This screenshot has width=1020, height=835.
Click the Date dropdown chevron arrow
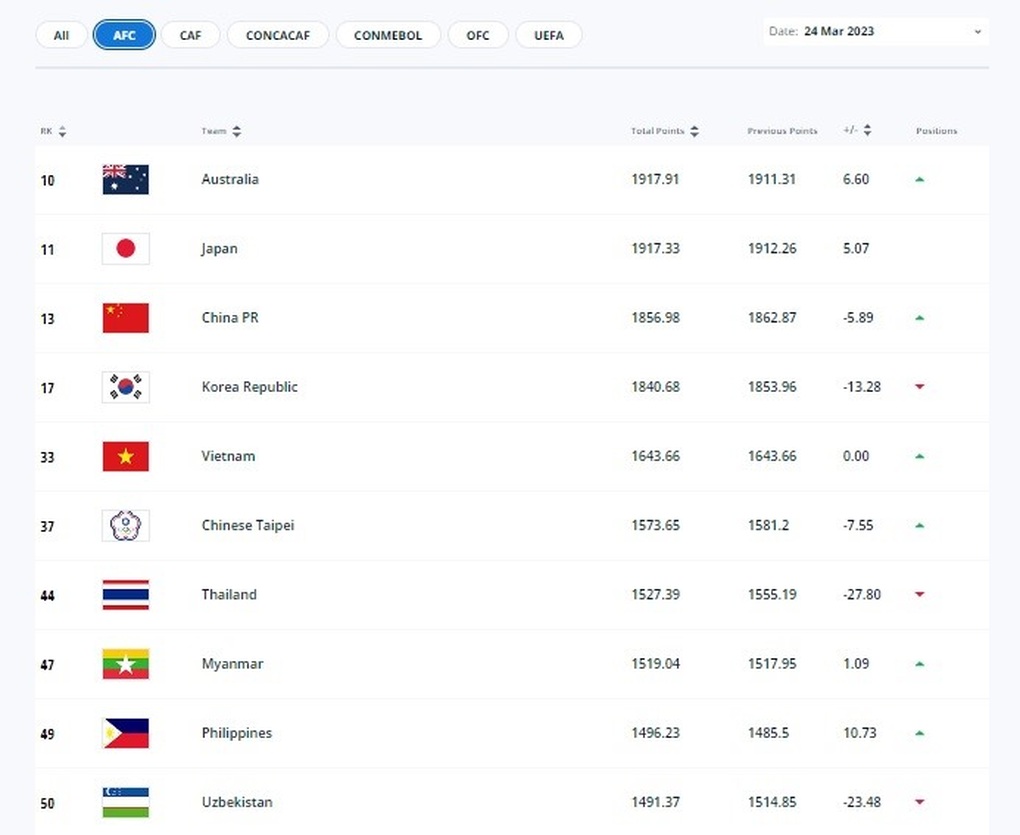pos(977,32)
